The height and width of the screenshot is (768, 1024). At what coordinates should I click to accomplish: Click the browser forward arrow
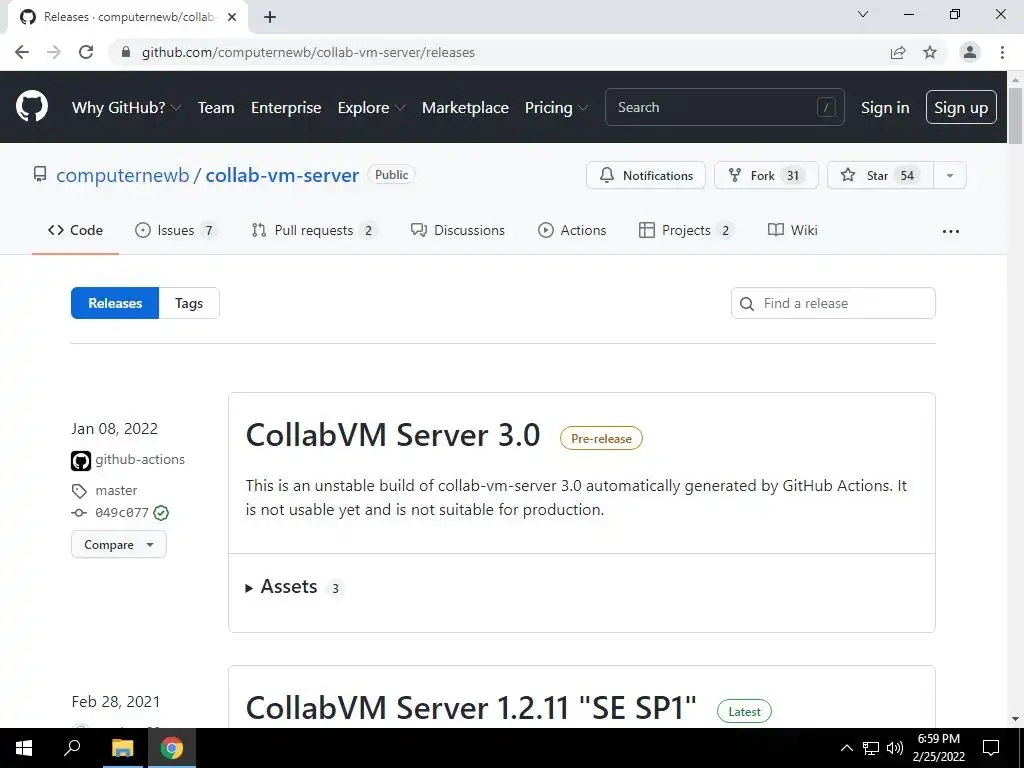click(54, 52)
